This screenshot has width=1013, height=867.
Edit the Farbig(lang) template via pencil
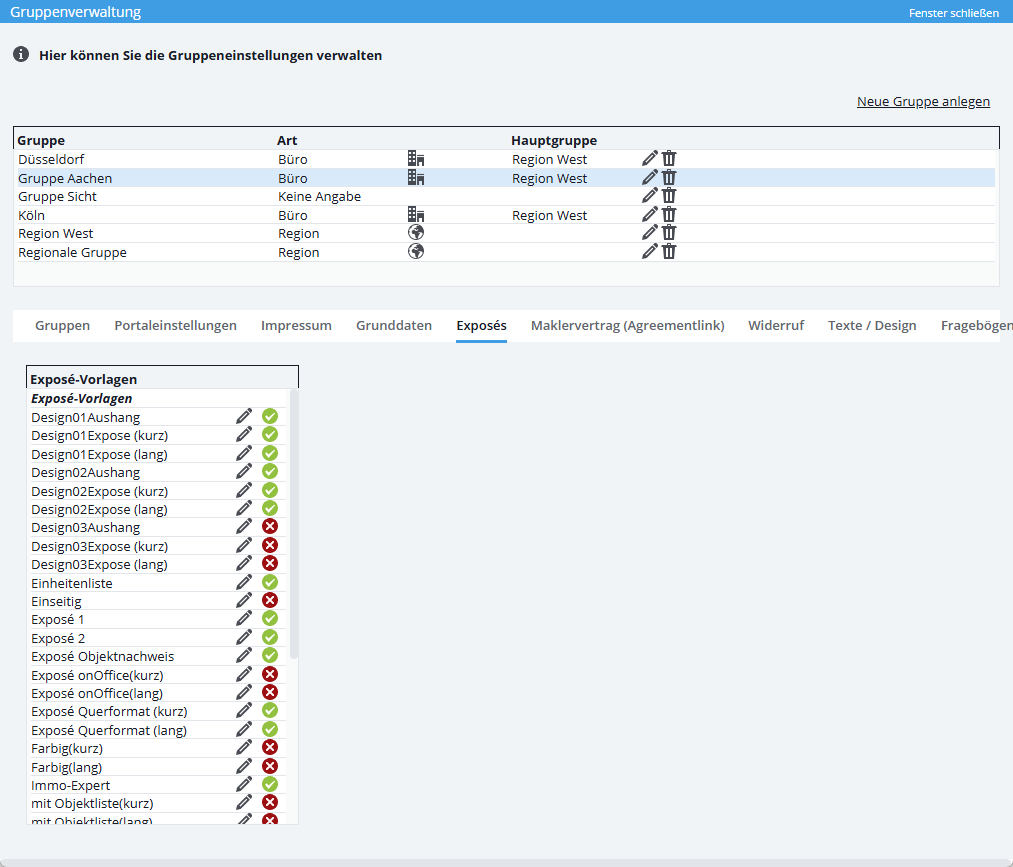(x=244, y=766)
